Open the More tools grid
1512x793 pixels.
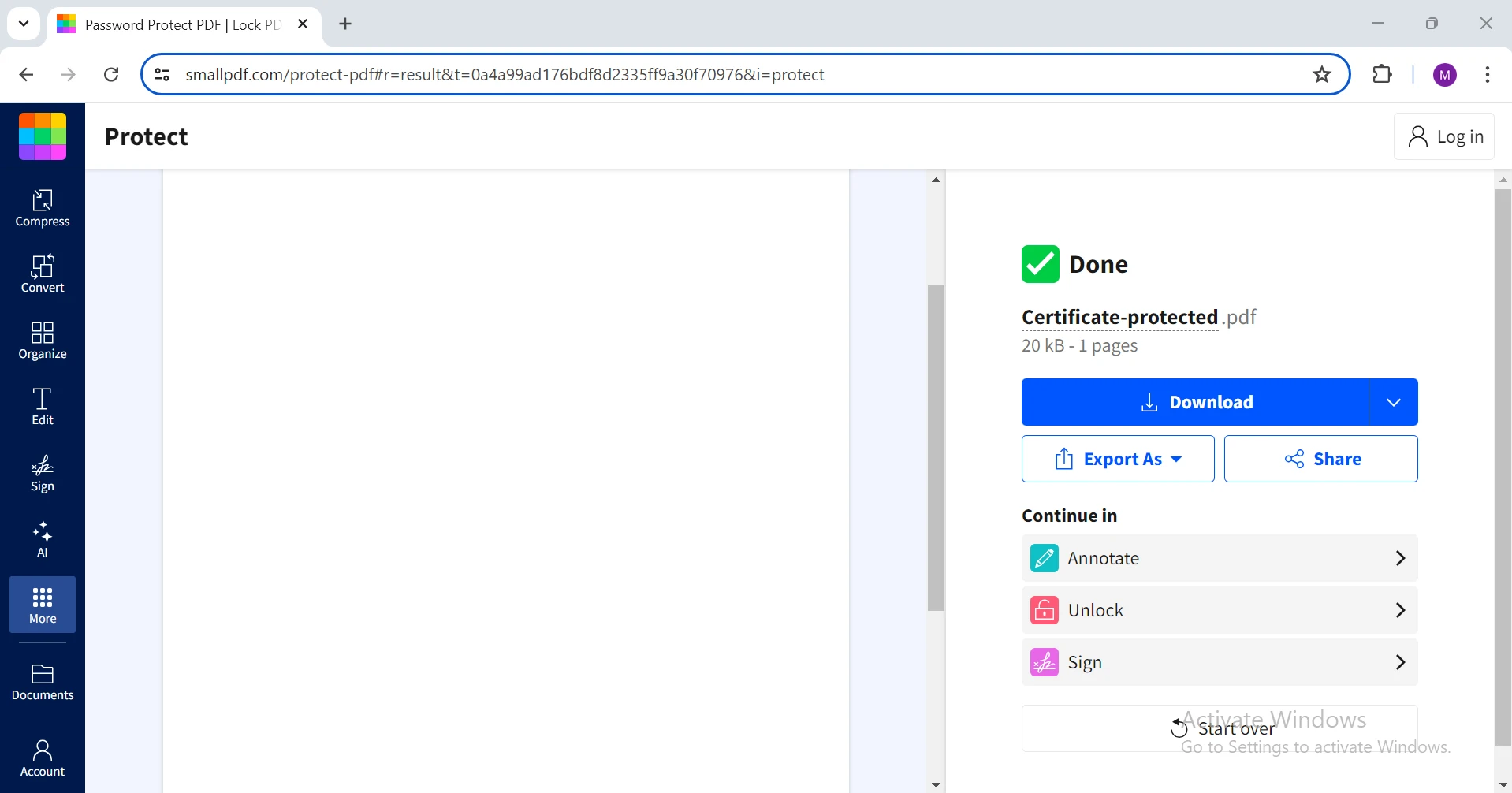point(43,605)
